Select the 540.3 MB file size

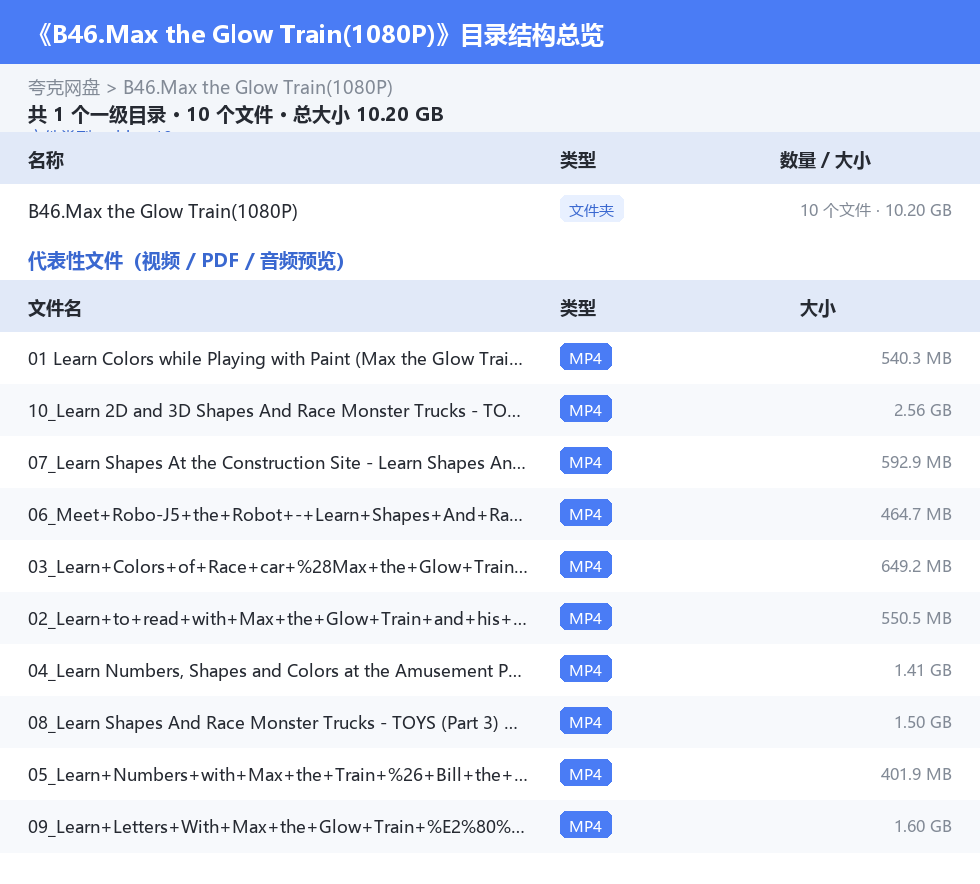pyautogui.click(x=916, y=358)
